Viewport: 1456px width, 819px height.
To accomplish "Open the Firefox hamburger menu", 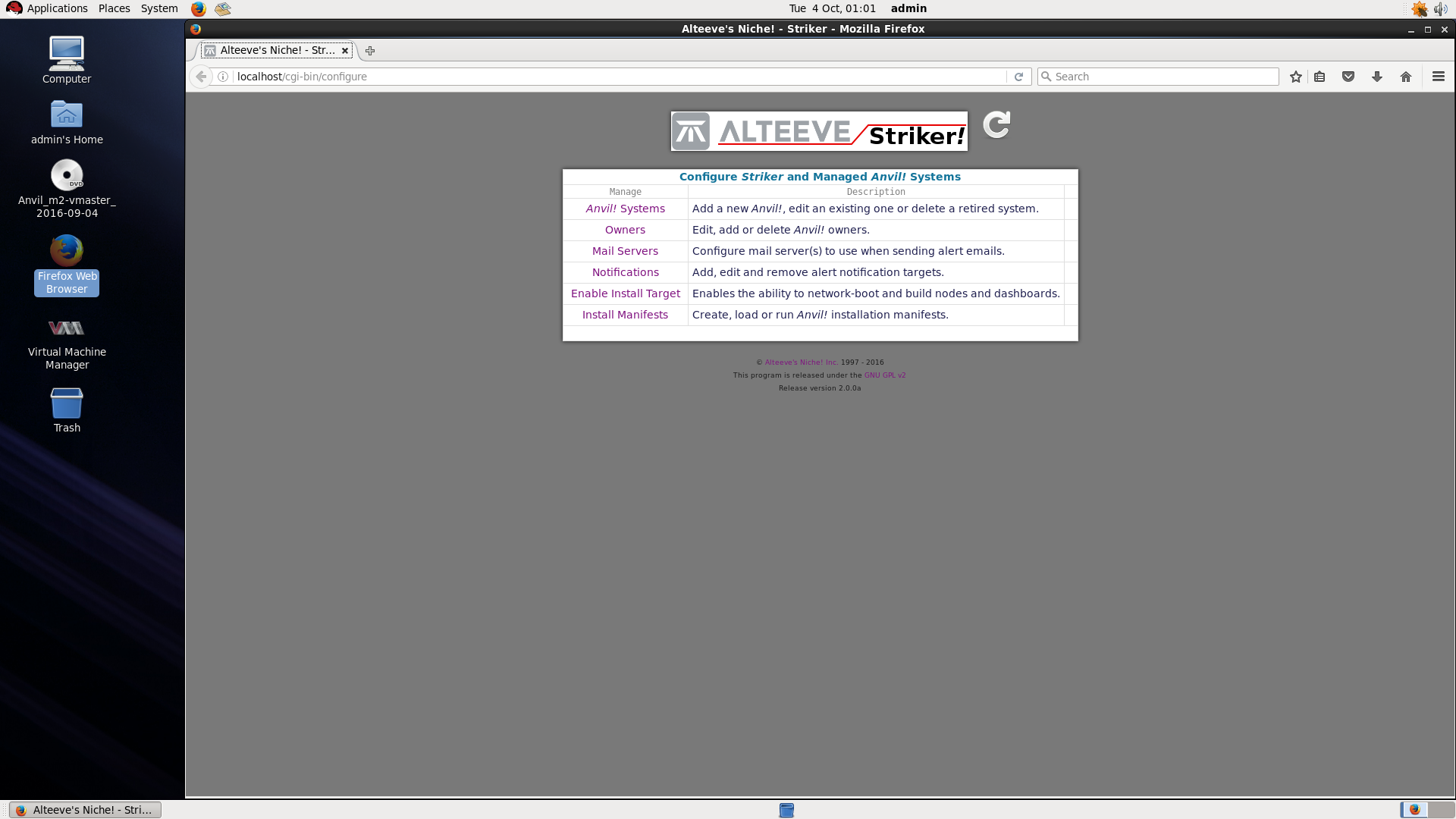I will 1439,77.
